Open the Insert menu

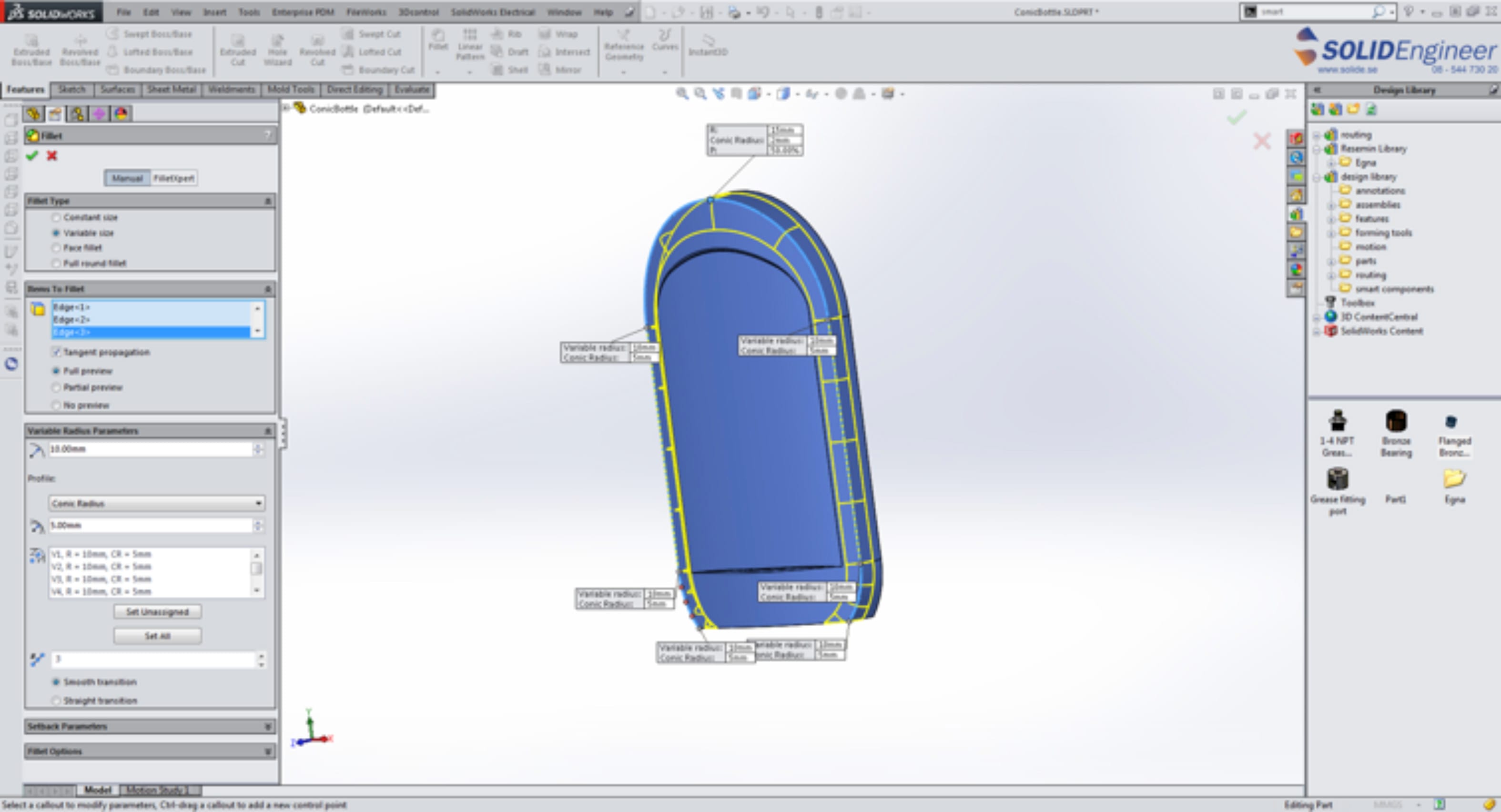pos(214,12)
